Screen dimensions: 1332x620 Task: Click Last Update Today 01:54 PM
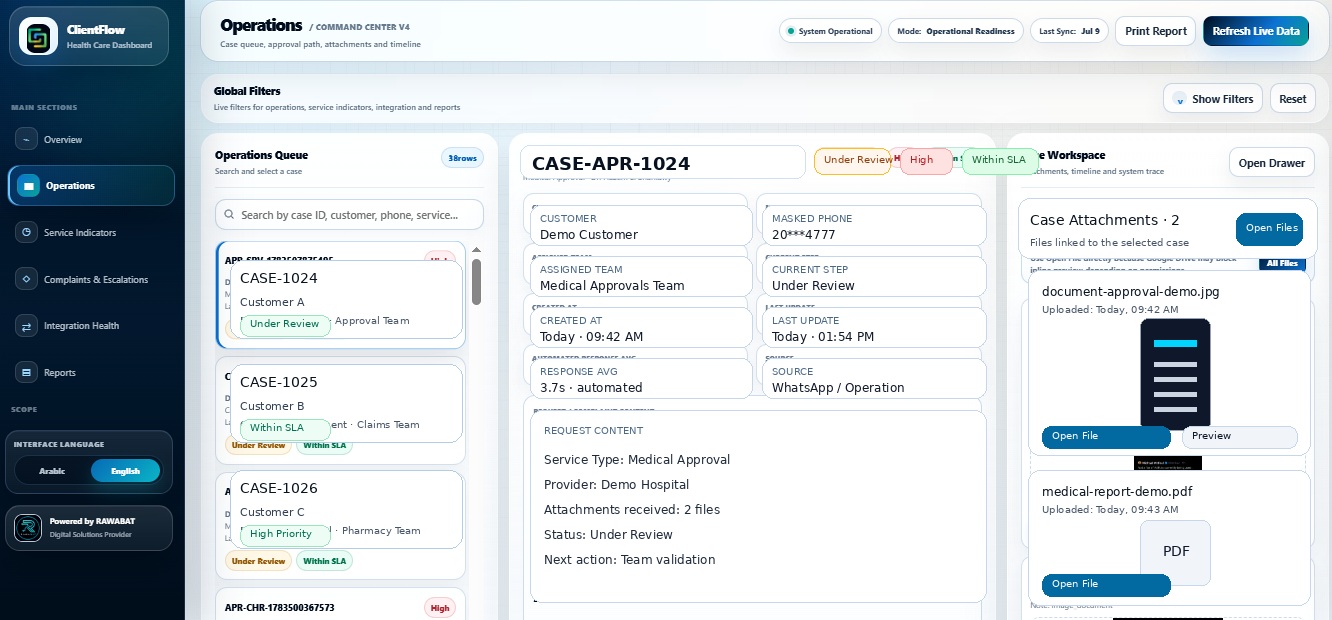(823, 337)
